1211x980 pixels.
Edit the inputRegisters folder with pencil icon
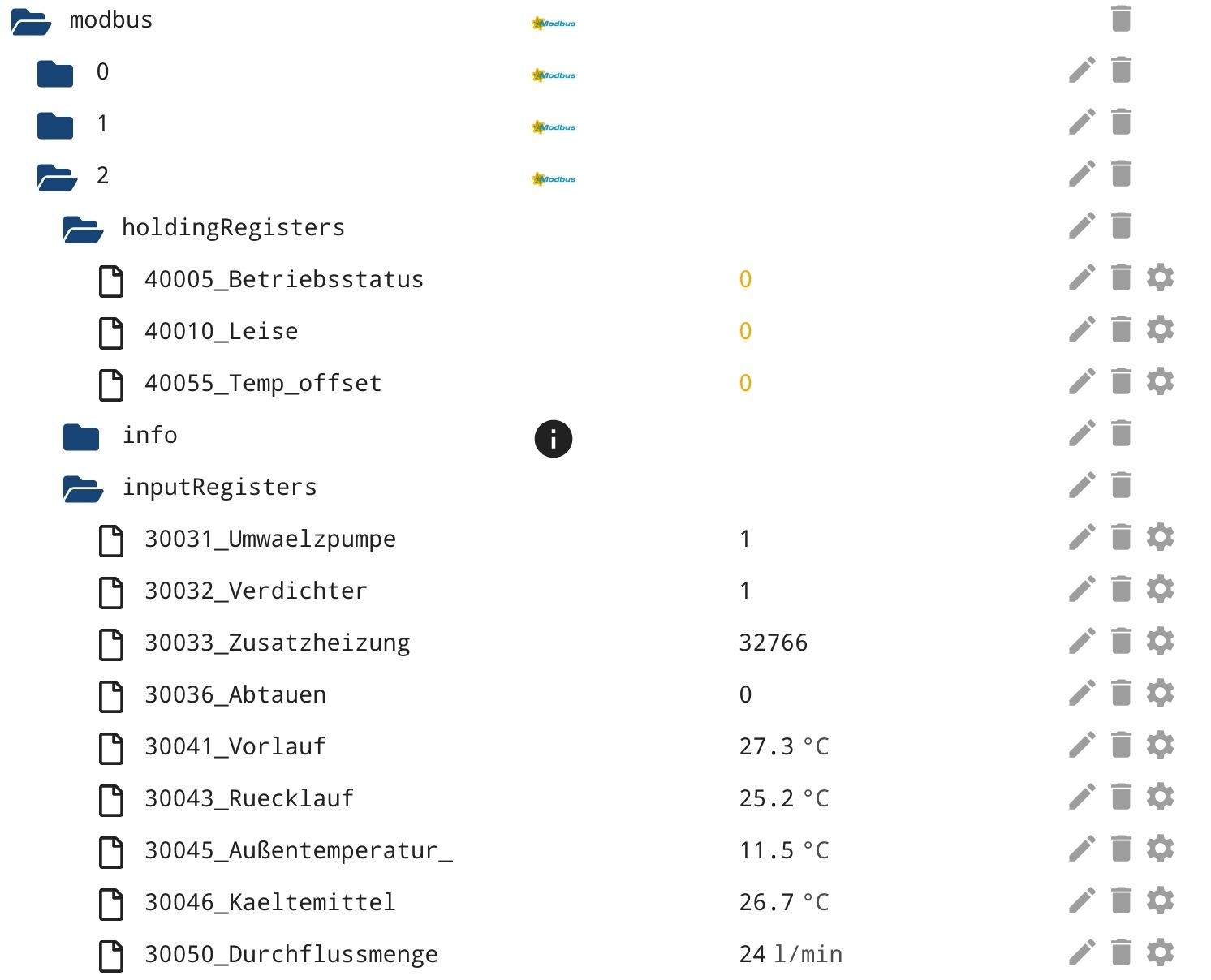click(x=1082, y=486)
